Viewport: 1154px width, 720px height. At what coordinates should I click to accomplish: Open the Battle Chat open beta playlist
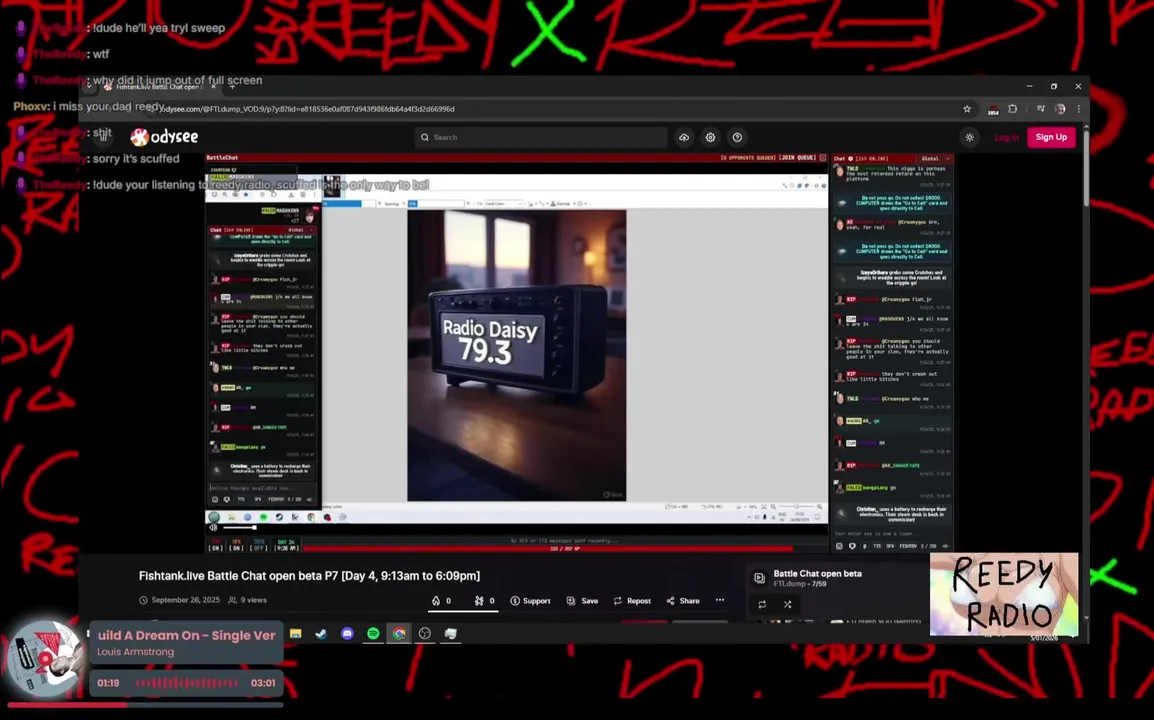click(817, 573)
